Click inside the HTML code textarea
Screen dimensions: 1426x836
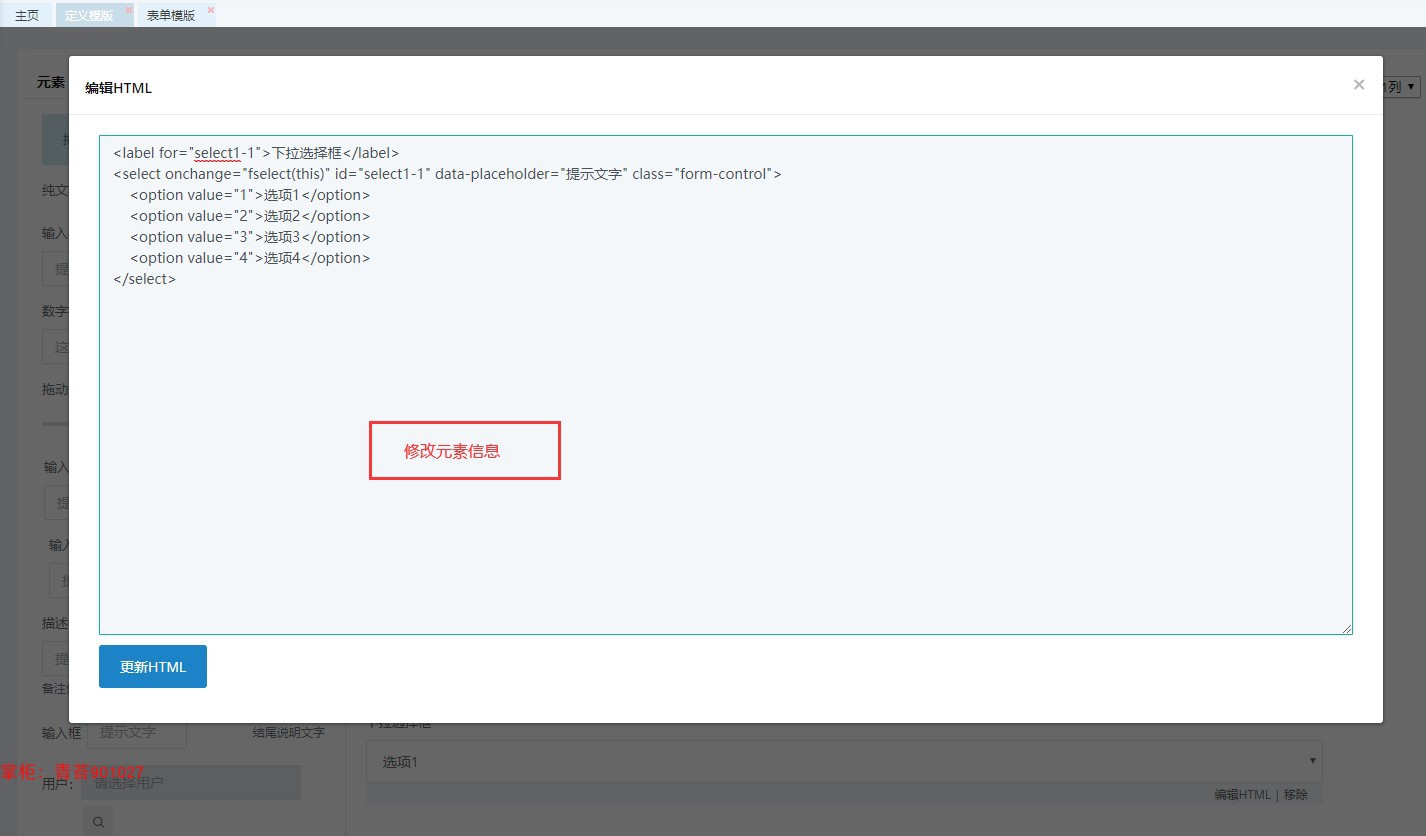pos(726,385)
